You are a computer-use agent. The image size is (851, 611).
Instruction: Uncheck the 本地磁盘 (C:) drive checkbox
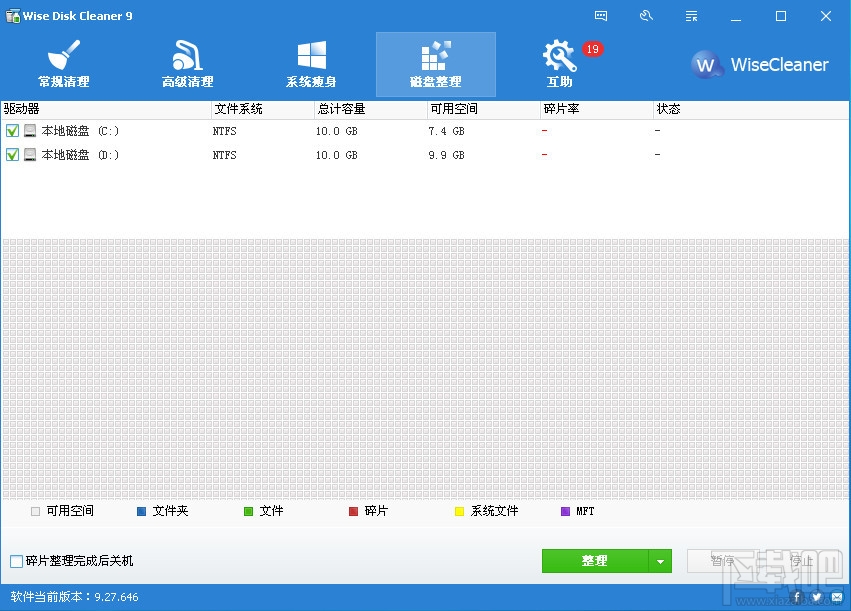(14, 130)
